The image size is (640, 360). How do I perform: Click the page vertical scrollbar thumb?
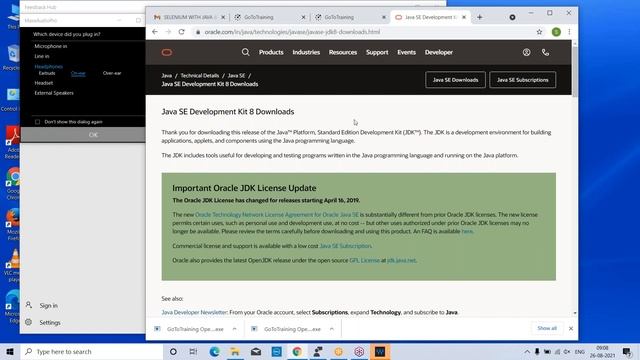(x=575, y=71)
